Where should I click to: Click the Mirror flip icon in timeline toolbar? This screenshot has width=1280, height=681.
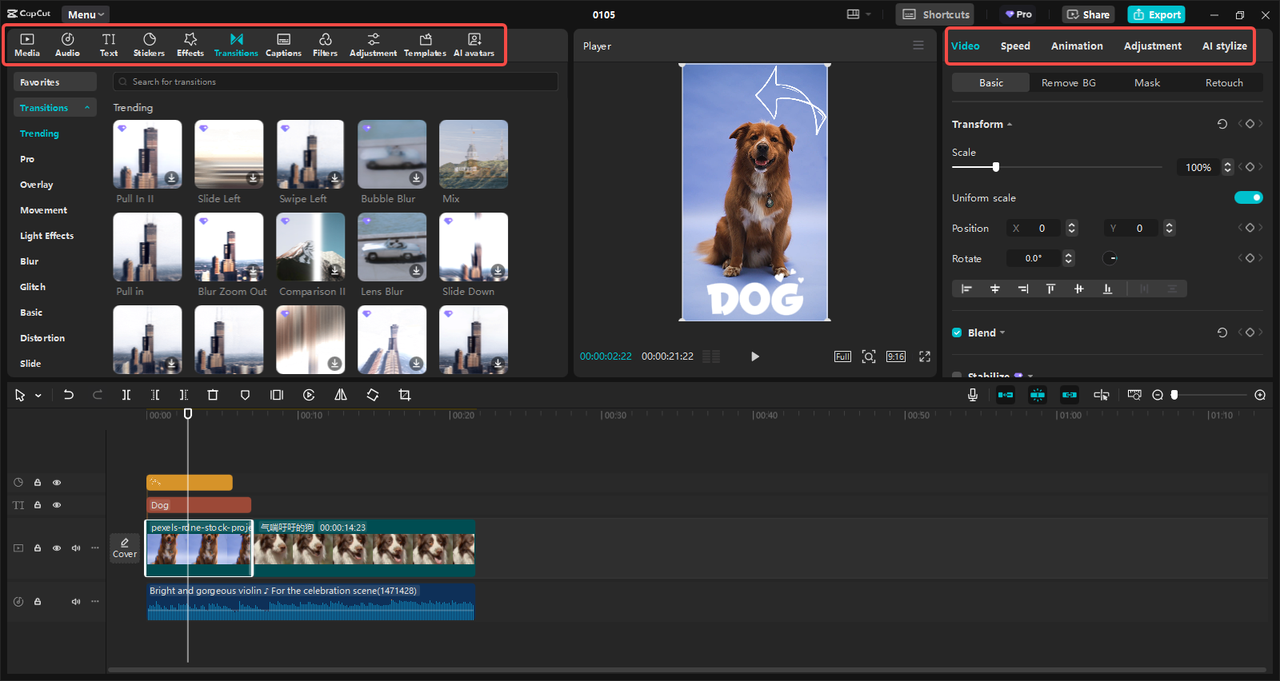pyautogui.click(x=341, y=395)
